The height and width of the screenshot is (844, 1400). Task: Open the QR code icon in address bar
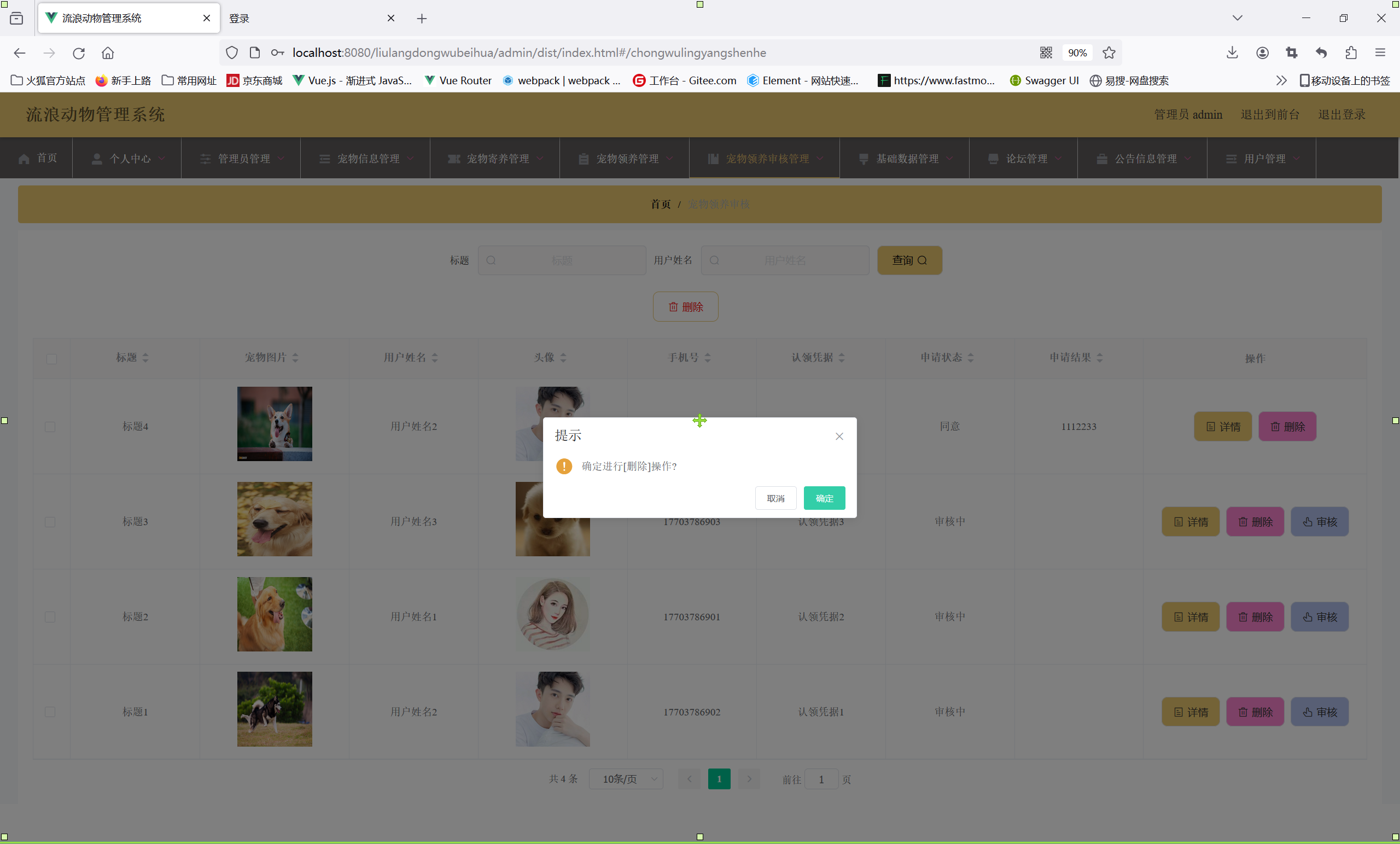1046,53
